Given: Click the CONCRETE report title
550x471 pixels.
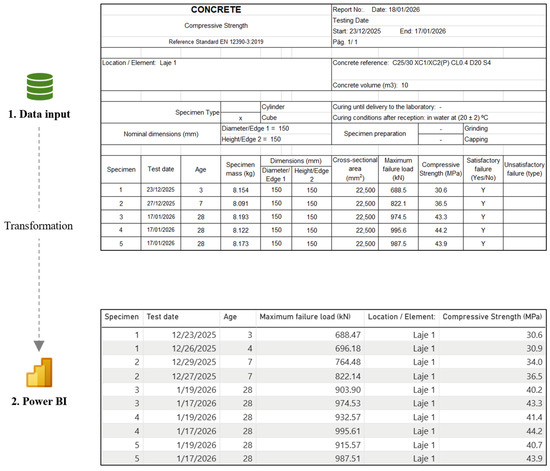Looking at the screenshot, I should click(x=216, y=10).
